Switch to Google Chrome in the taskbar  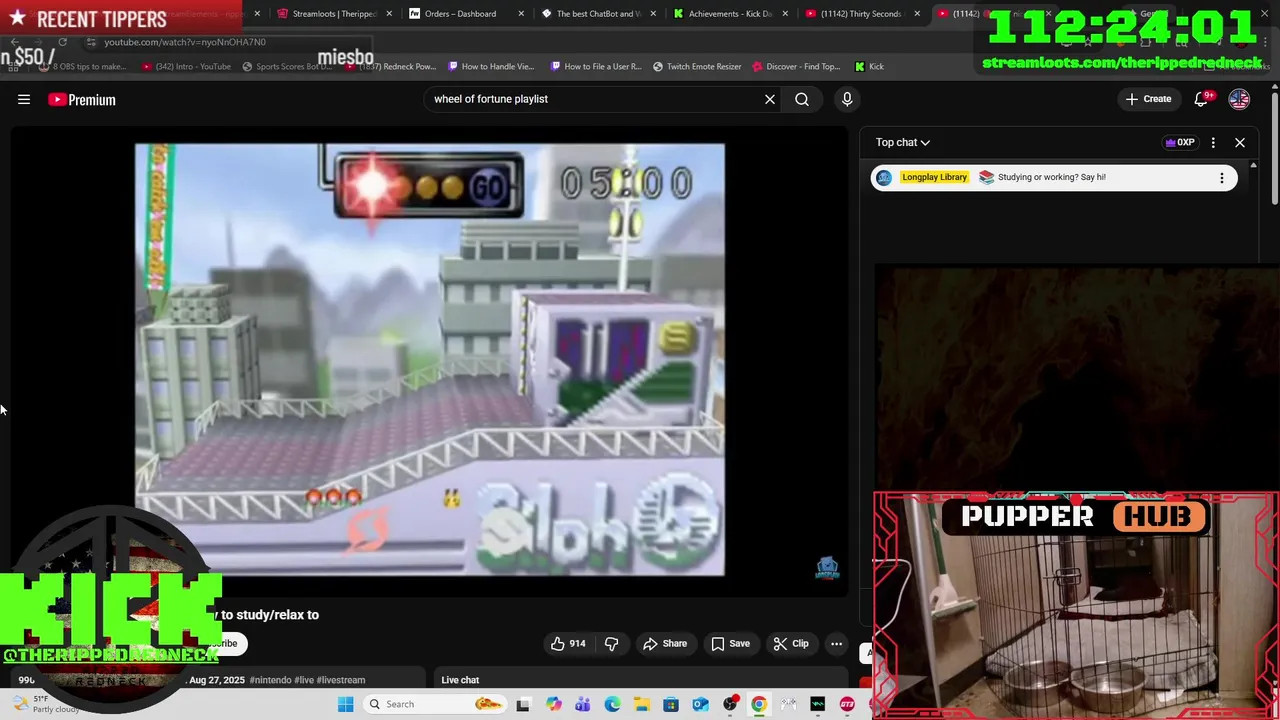pyautogui.click(x=759, y=704)
